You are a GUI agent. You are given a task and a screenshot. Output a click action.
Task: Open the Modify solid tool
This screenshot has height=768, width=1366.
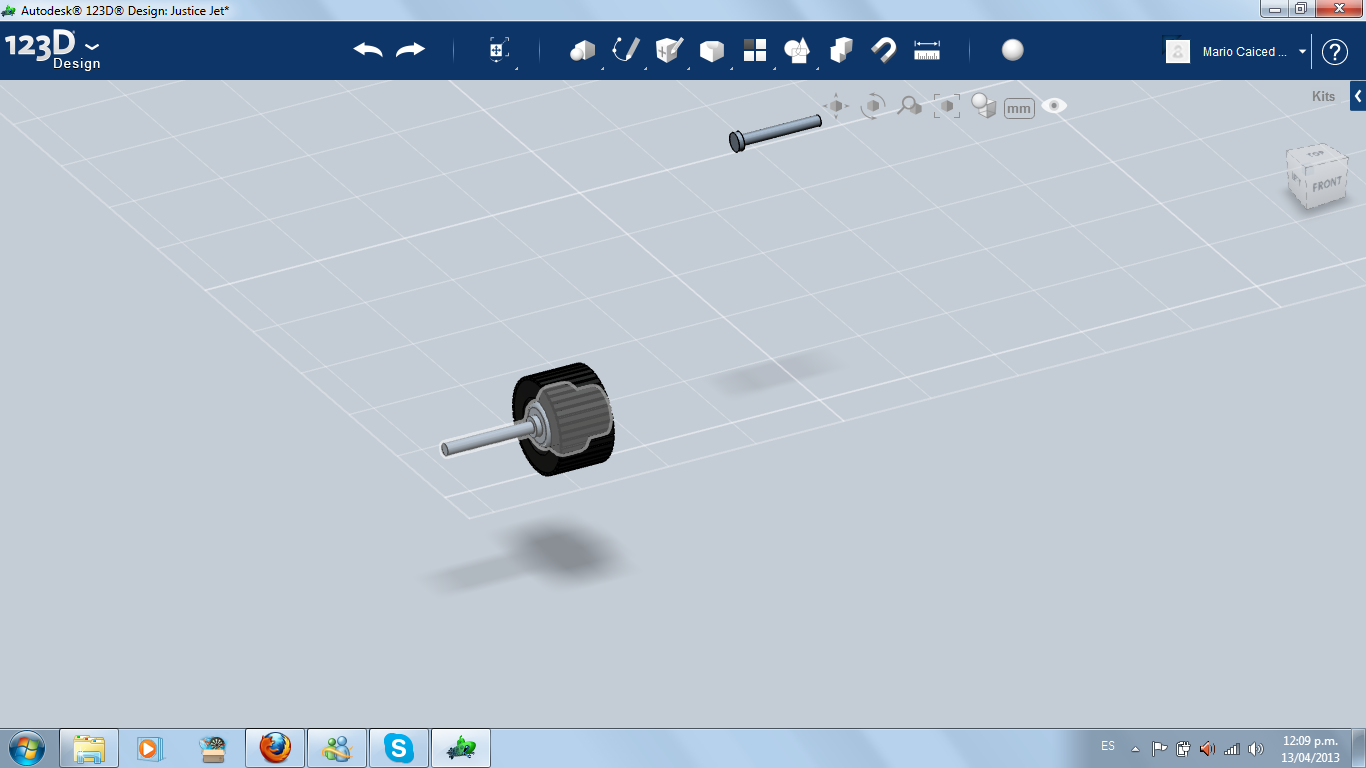pos(712,51)
